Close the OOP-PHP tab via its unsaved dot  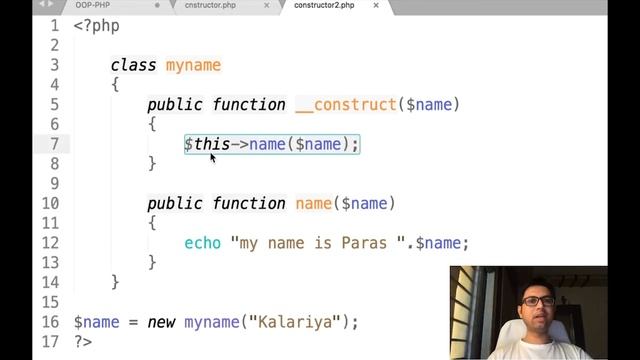157,5
